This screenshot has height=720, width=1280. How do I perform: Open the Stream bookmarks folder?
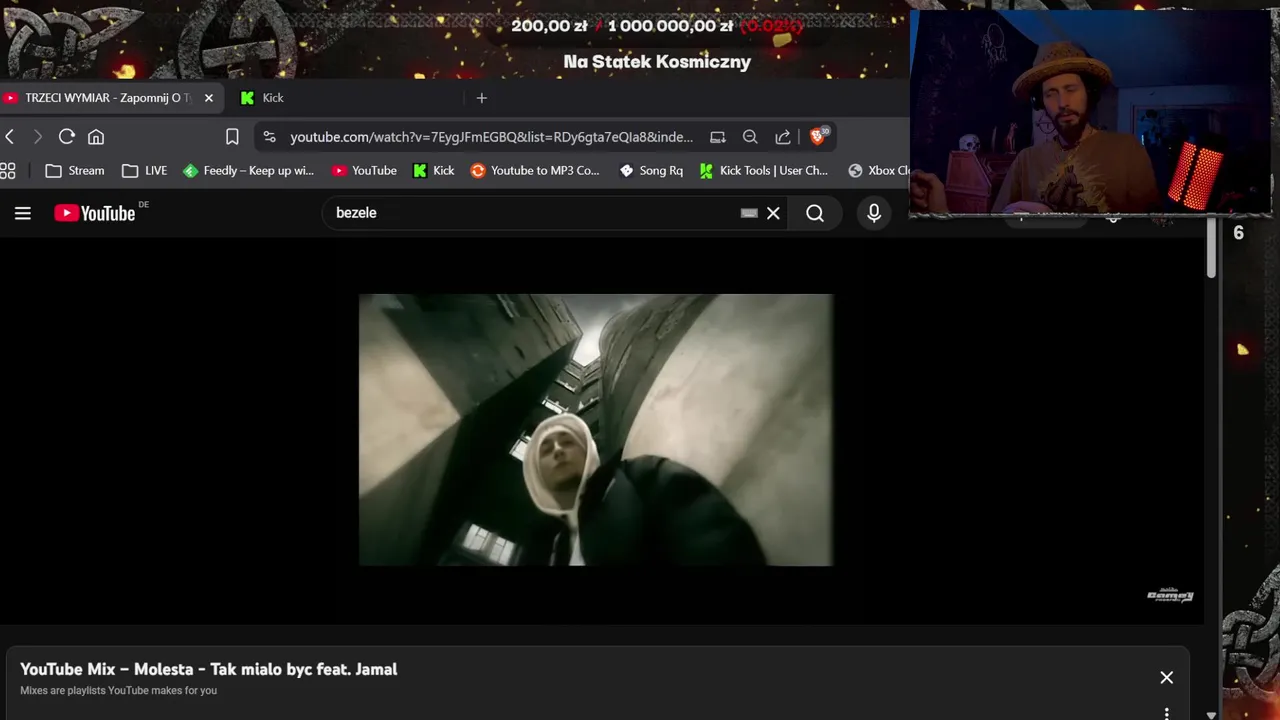click(75, 171)
